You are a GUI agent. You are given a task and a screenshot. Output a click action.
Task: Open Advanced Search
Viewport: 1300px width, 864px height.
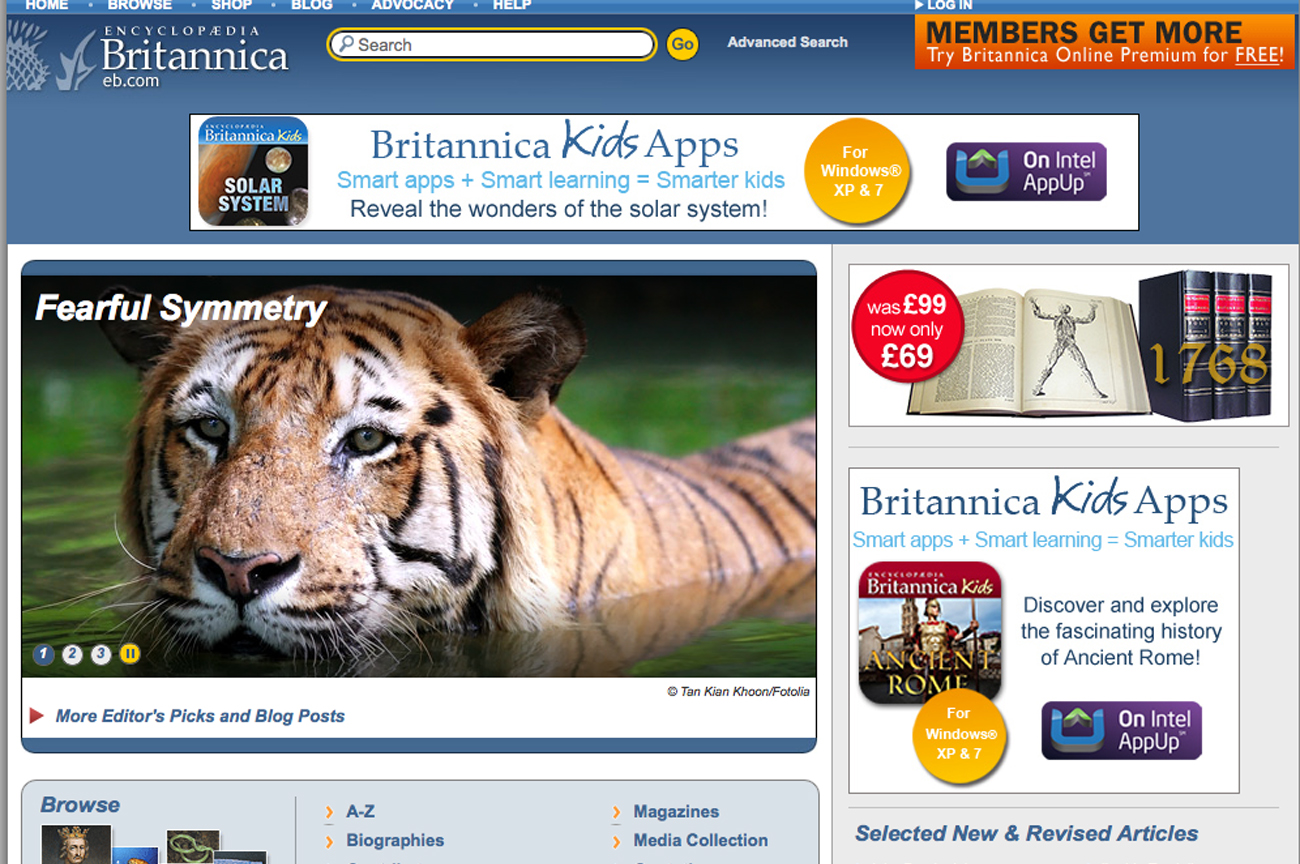pyautogui.click(x=787, y=42)
